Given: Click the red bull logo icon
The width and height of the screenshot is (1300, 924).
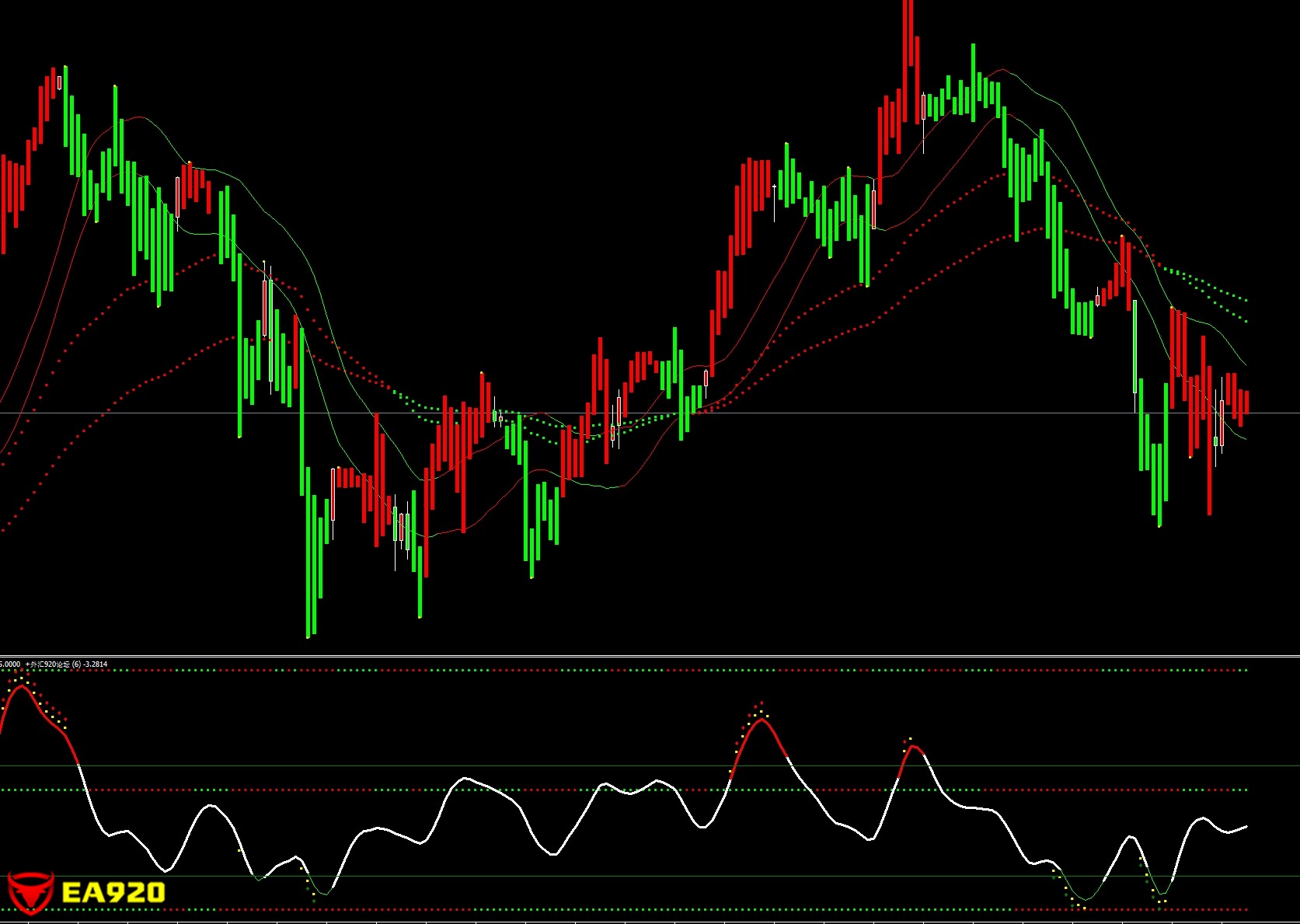Looking at the screenshot, I should click(30, 891).
